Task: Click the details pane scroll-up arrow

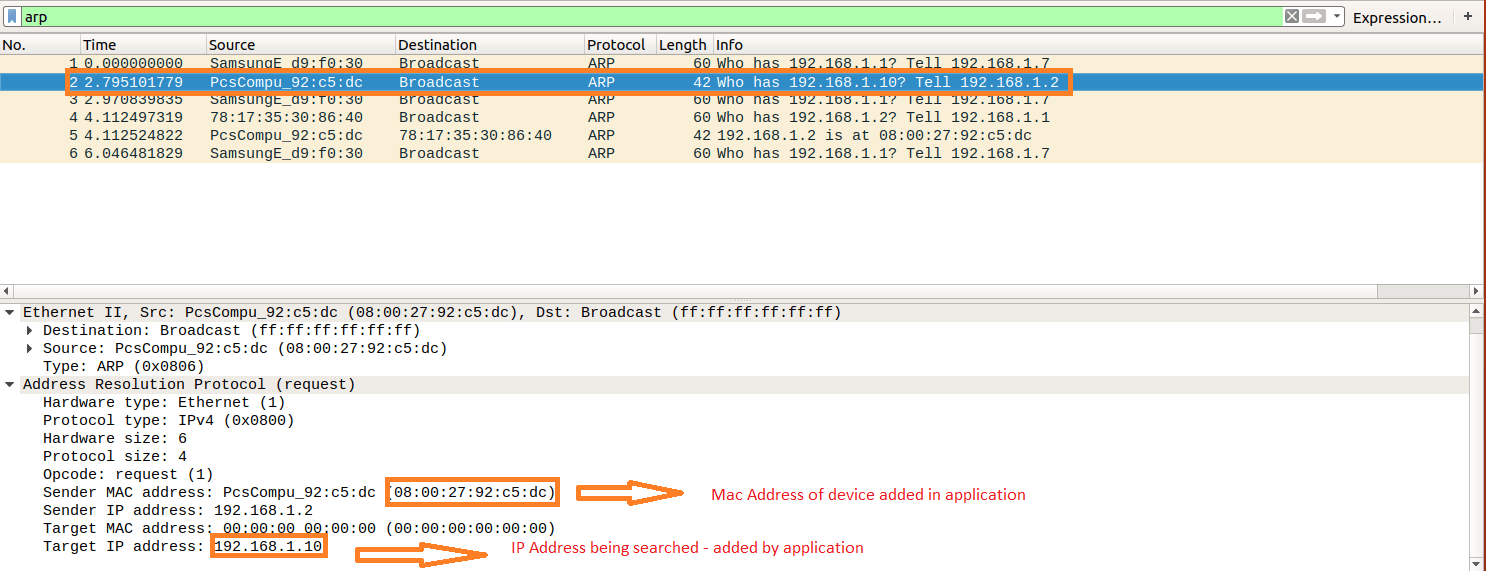Action: pyautogui.click(x=1476, y=312)
